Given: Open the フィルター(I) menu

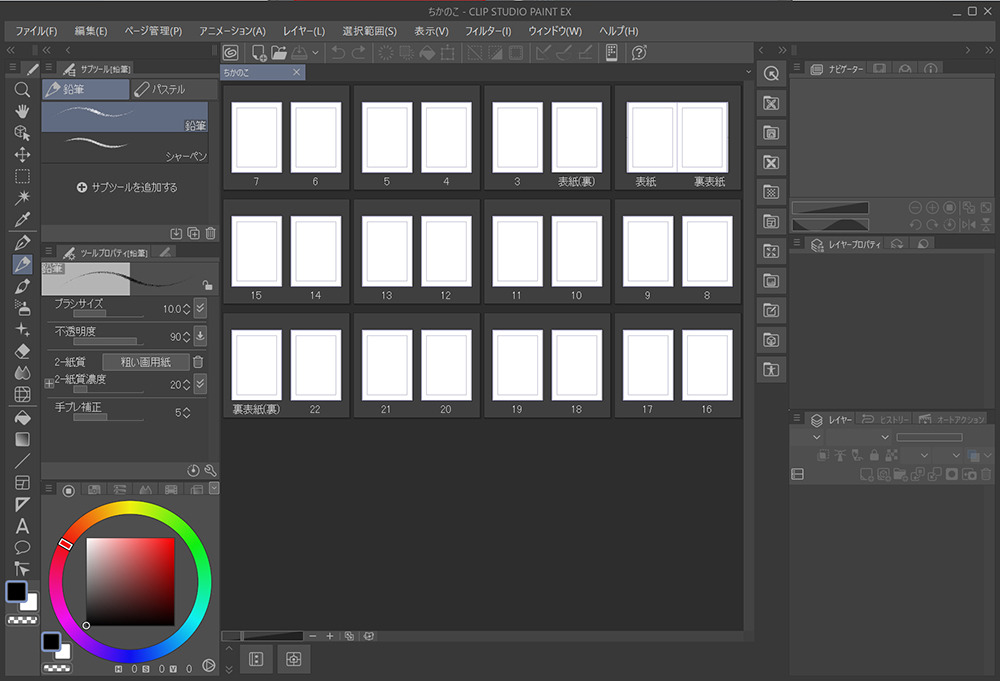Looking at the screenshot, I should pos(488,31).
